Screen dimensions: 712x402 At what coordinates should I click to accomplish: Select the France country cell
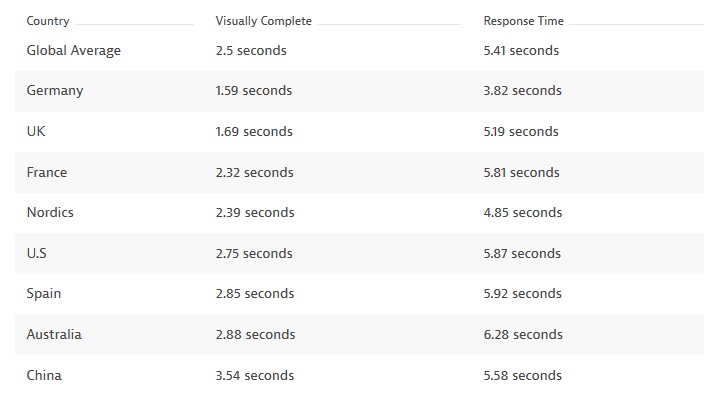(47, 172)
